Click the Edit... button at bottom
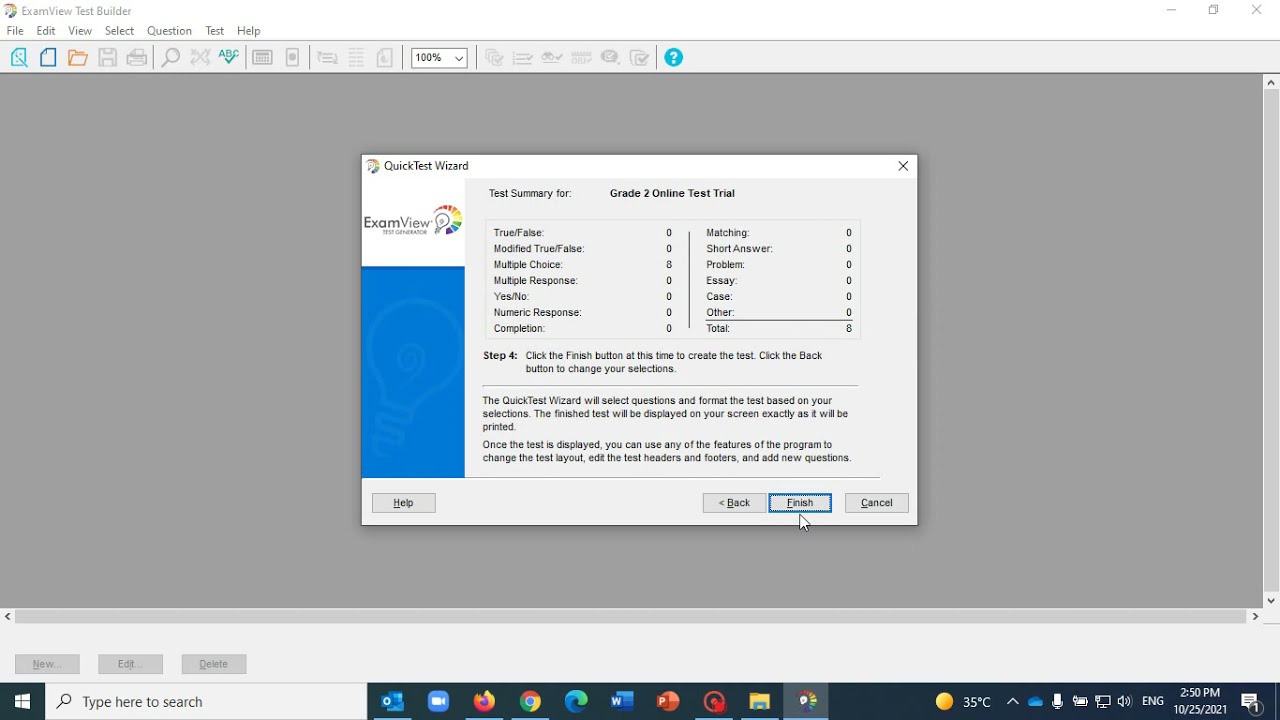 130,664
